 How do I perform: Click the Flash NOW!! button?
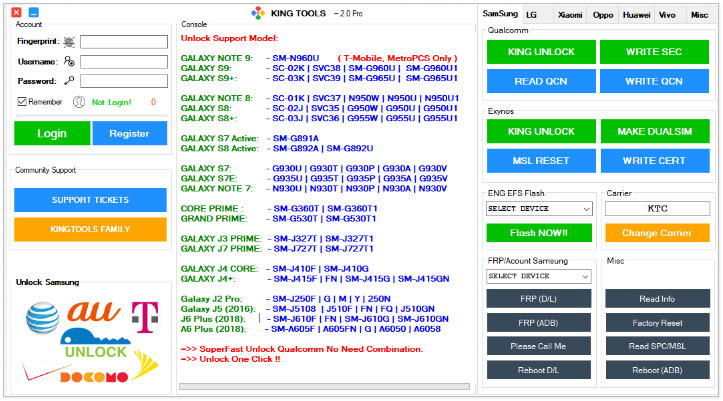tap(539, 233)
